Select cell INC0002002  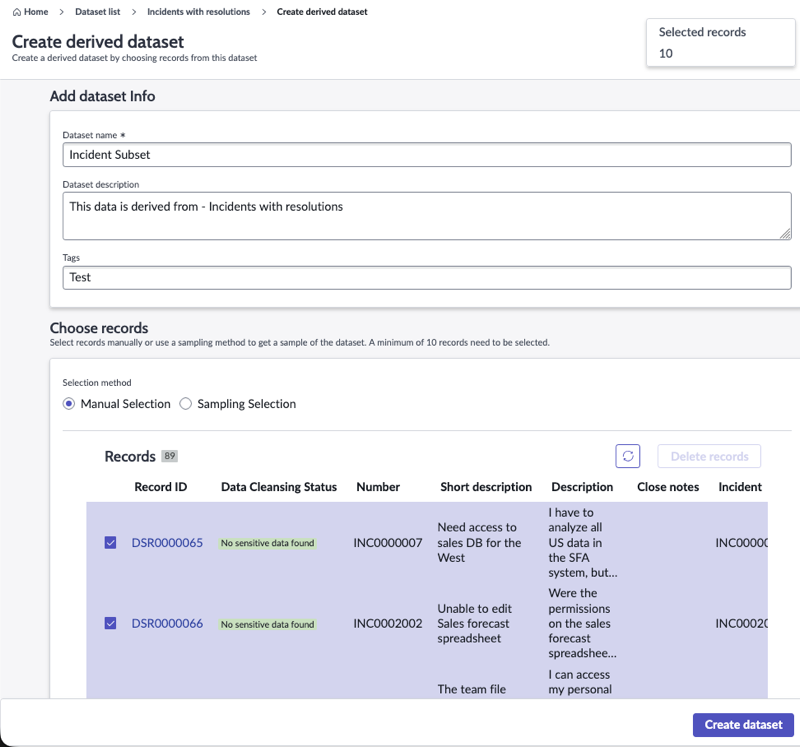click(x=388, y=623)
